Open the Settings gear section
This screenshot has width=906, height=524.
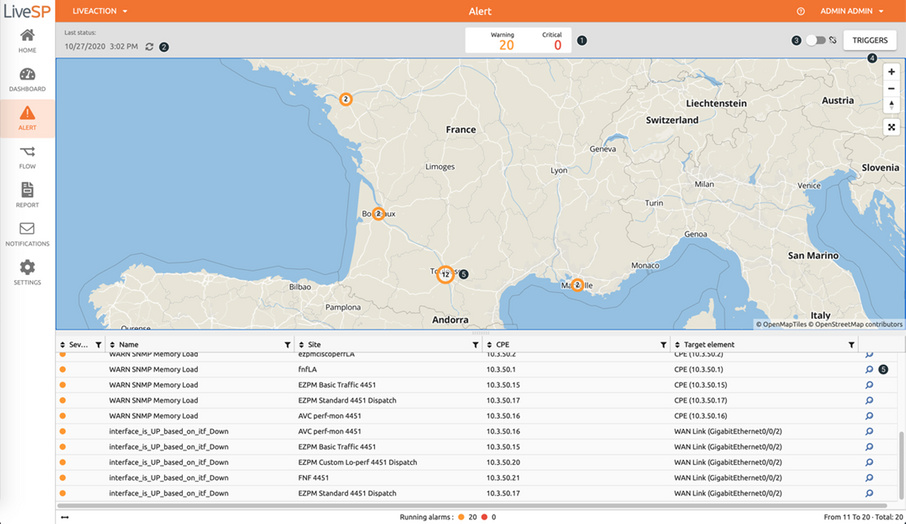point(27,273)
